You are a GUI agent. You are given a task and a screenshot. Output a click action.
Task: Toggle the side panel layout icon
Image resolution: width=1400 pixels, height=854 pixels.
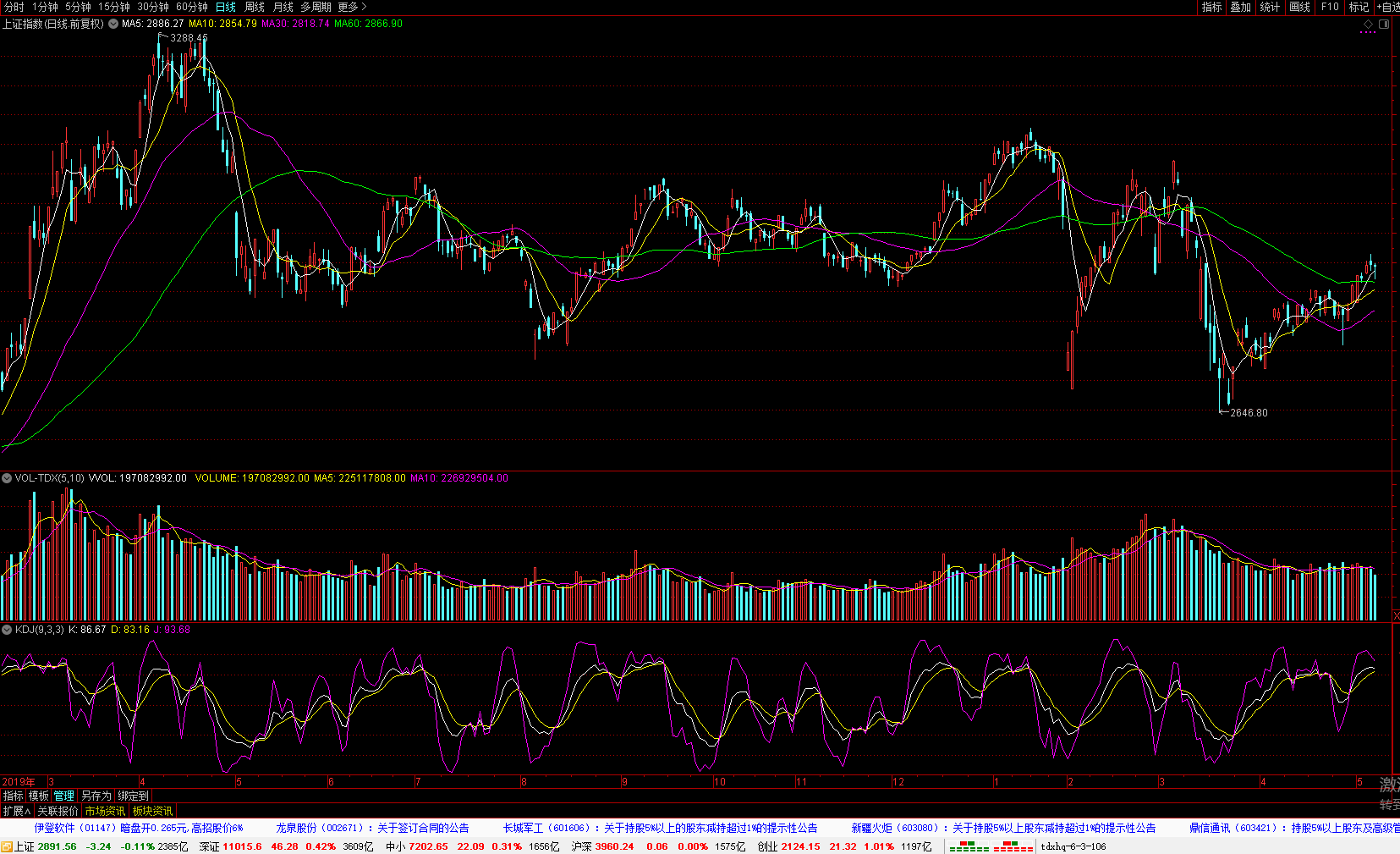1384,24
